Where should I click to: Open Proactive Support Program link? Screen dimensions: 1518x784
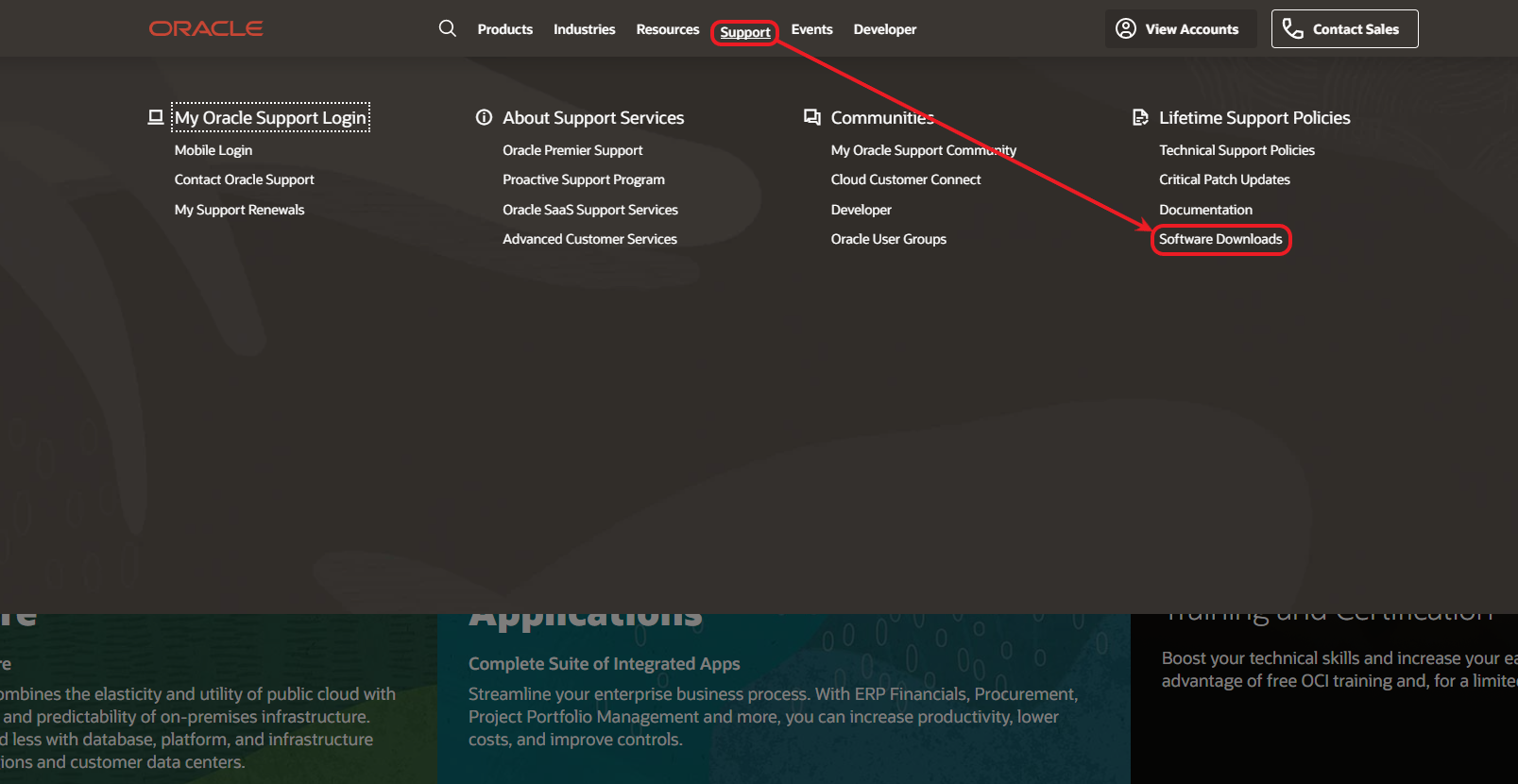(x=584, y=179)
